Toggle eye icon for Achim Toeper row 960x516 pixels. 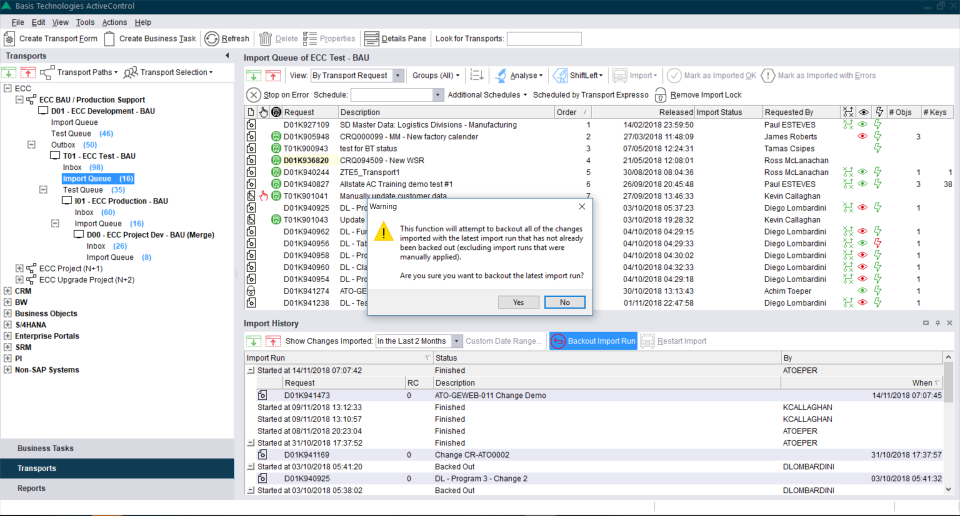863,291
